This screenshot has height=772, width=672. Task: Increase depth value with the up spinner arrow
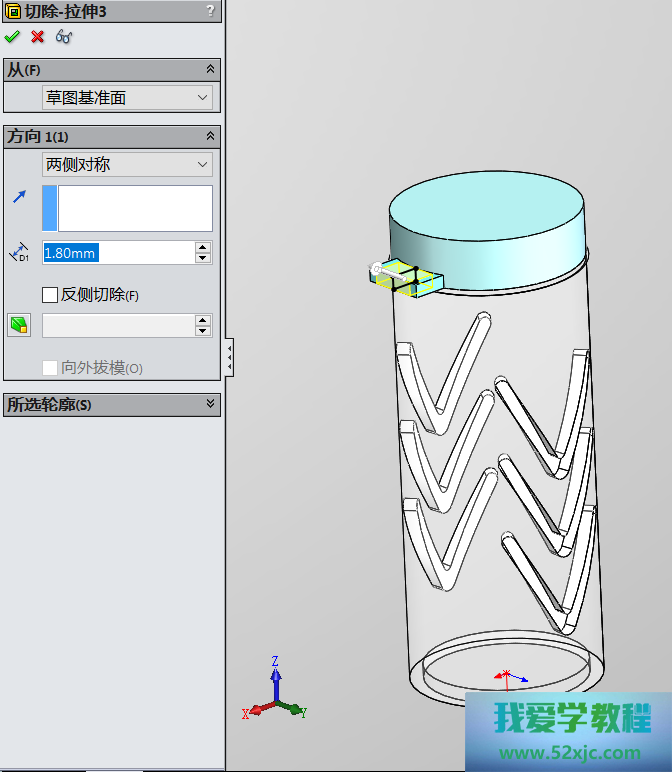tap(203, 247)
